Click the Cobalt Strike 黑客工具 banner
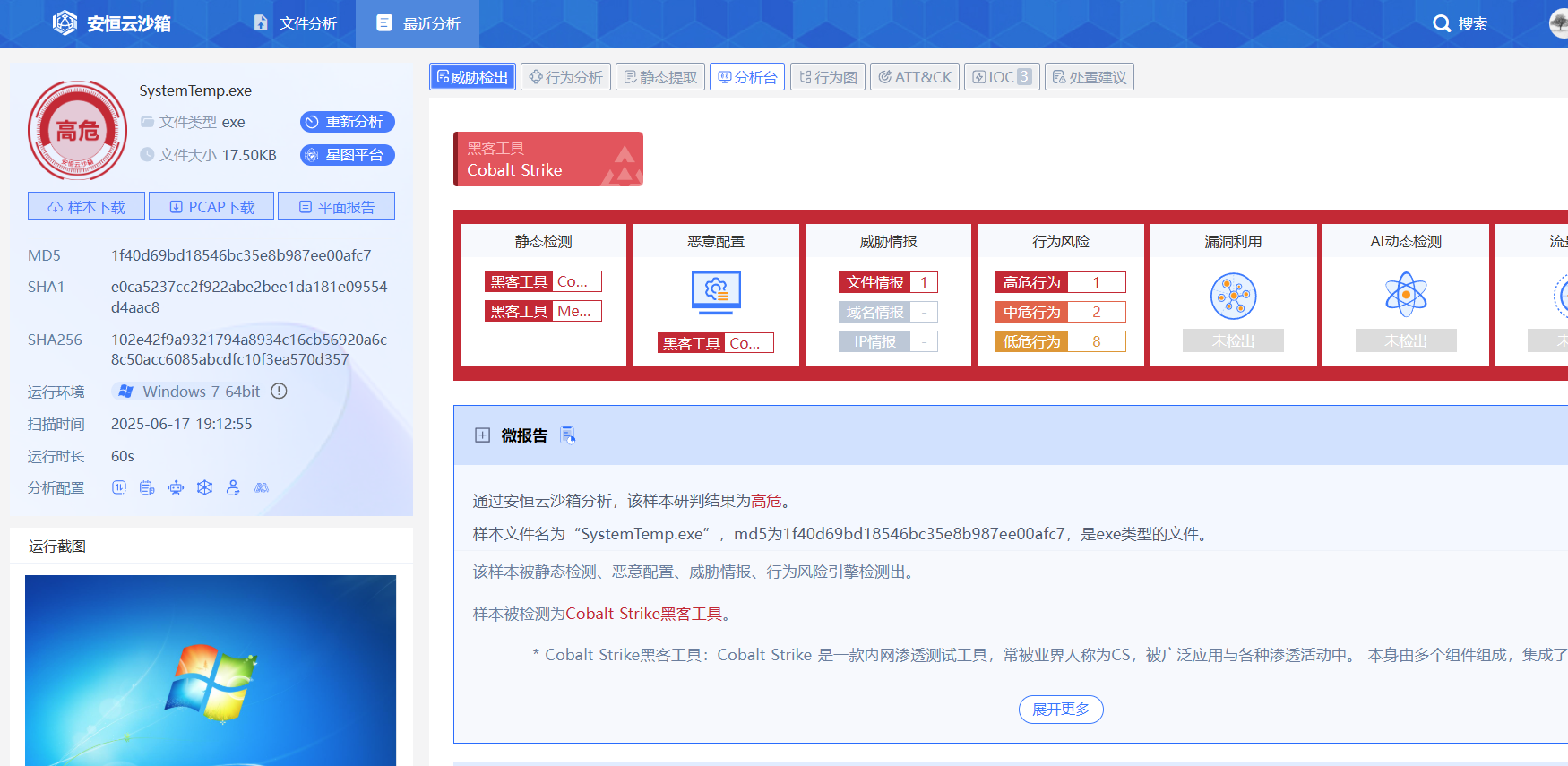 pos(548,159)
